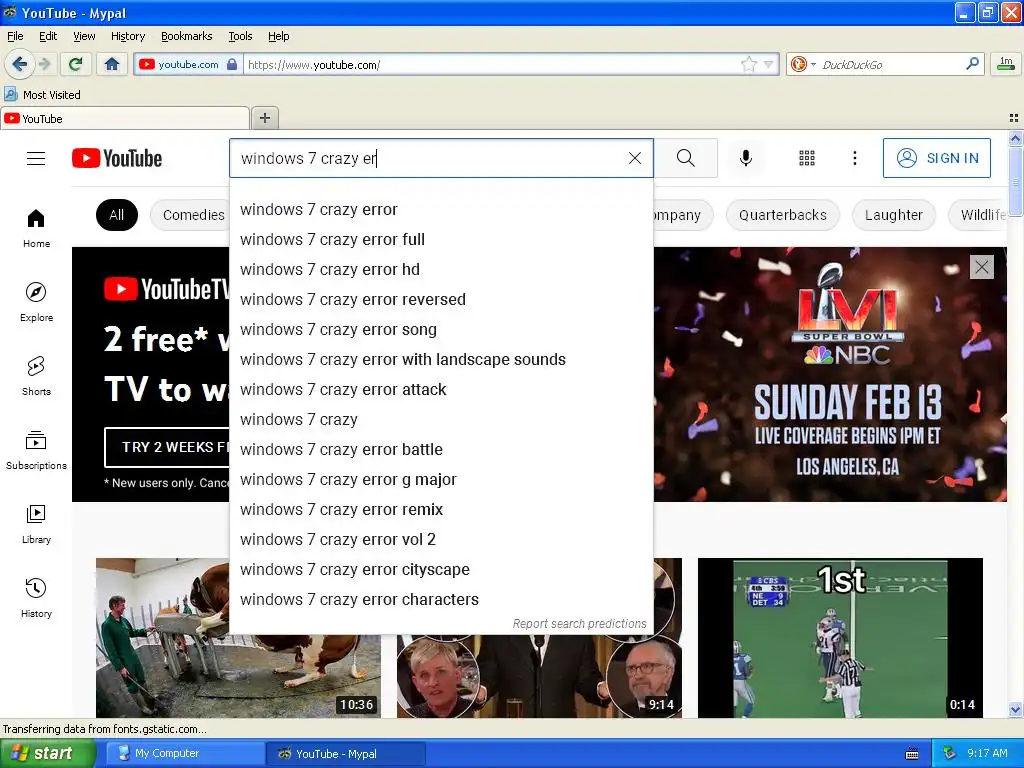Click the SIGN IN button
This screenshot has width=1024, height=768.
[936, 158]
